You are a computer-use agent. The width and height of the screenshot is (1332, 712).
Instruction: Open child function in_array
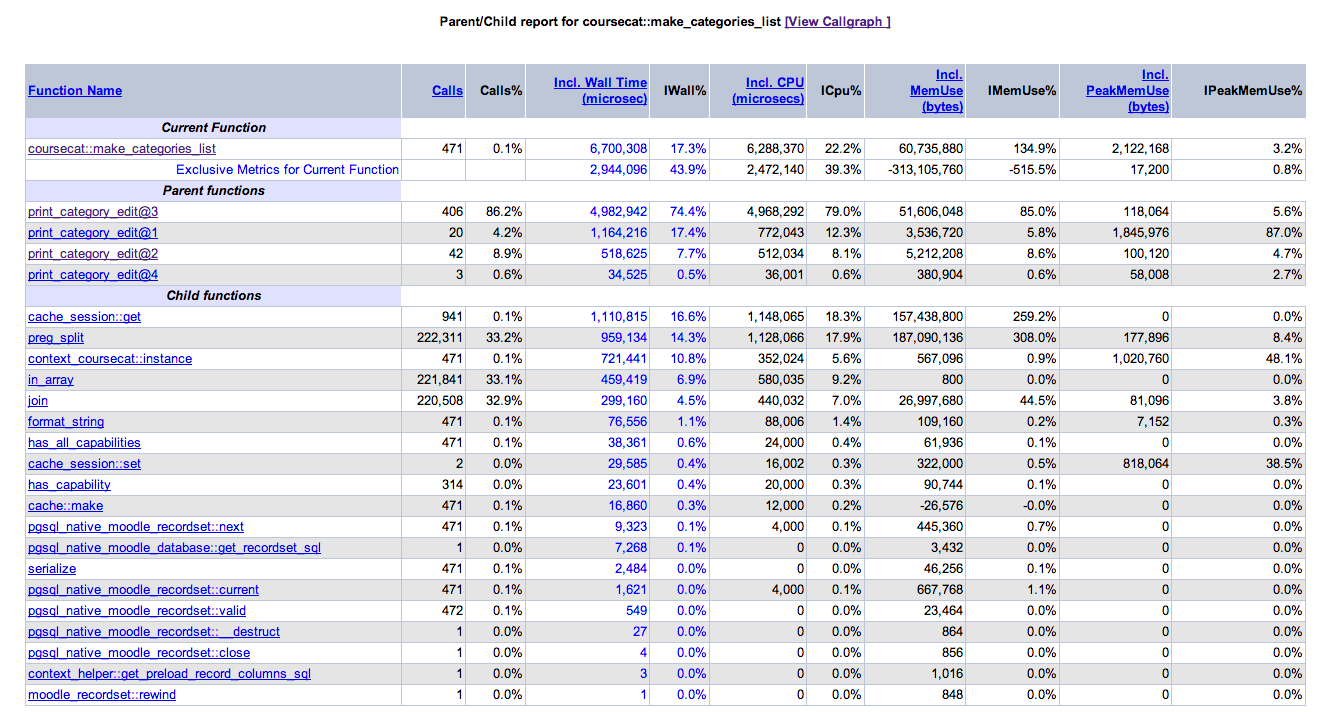click(x=51, y=379)
